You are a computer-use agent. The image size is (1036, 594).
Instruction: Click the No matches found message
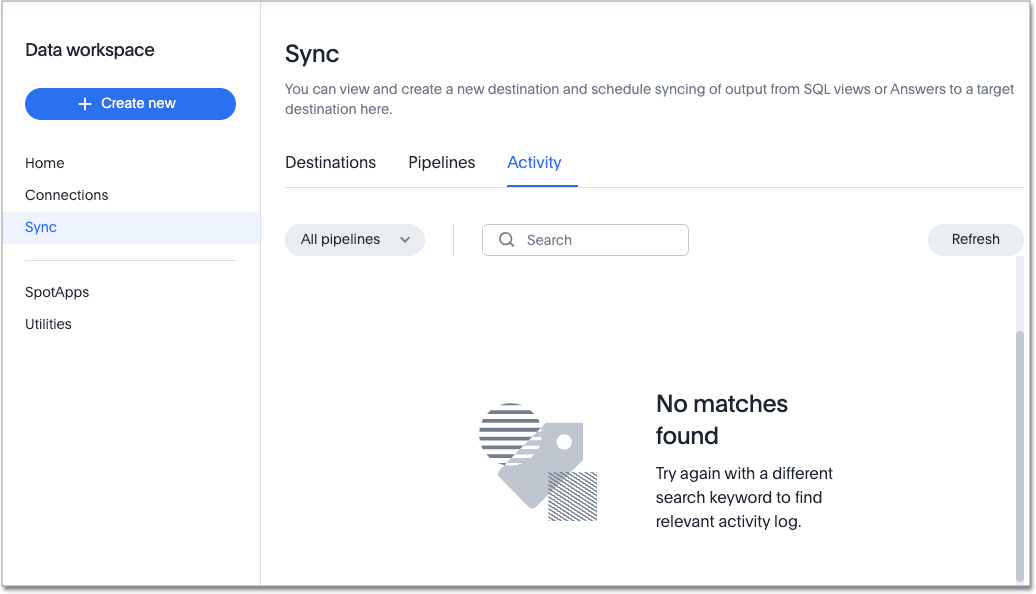pyautogui.click(x=720, y=420)
